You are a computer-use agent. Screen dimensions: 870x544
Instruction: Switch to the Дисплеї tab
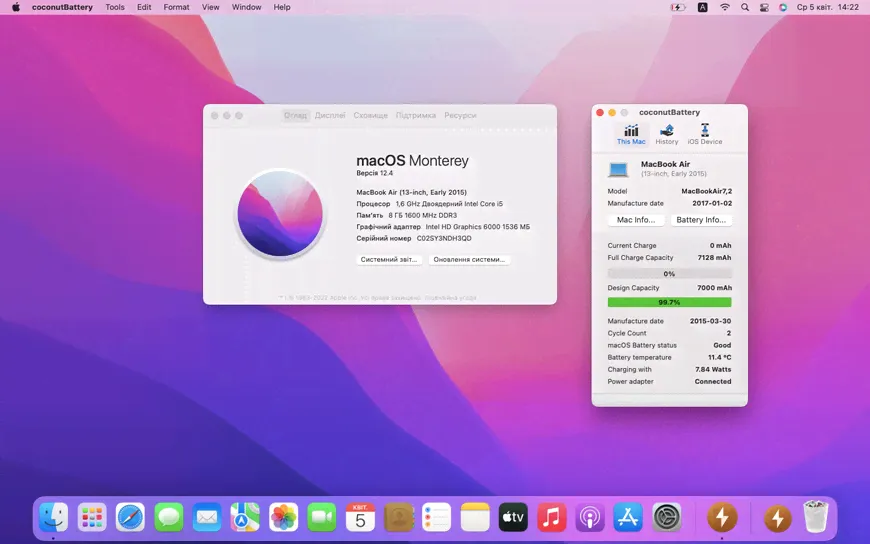point(330,115)
